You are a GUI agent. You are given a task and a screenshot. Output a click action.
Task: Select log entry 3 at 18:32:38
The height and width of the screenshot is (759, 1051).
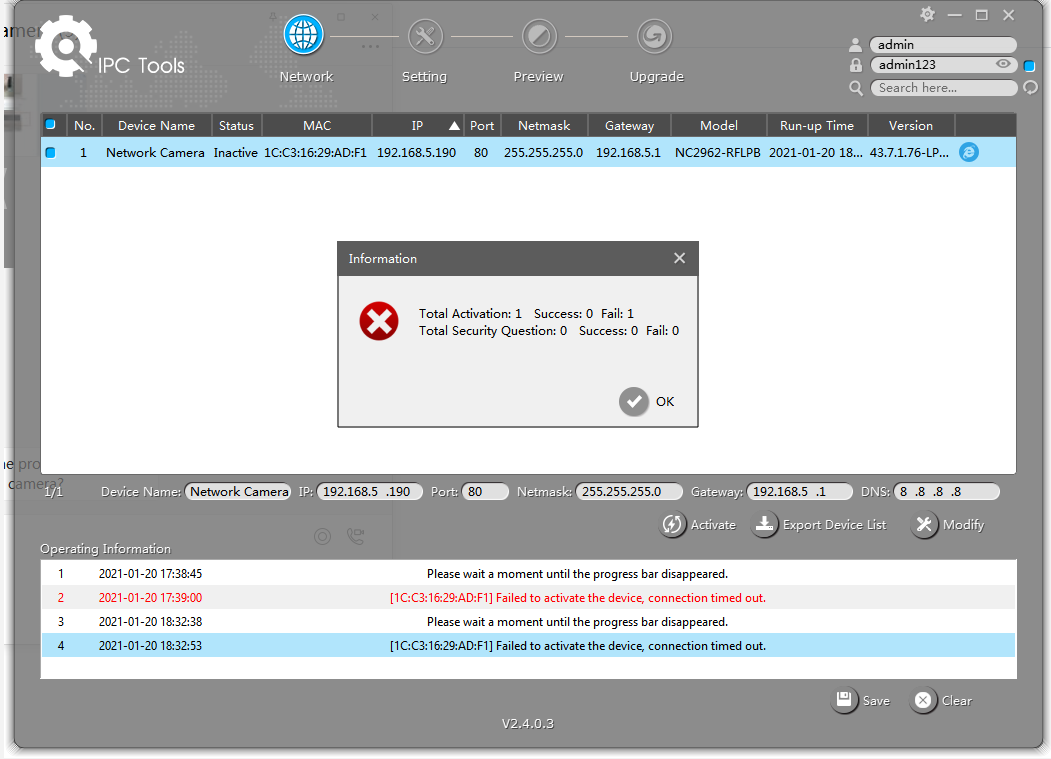coord(528,622)
